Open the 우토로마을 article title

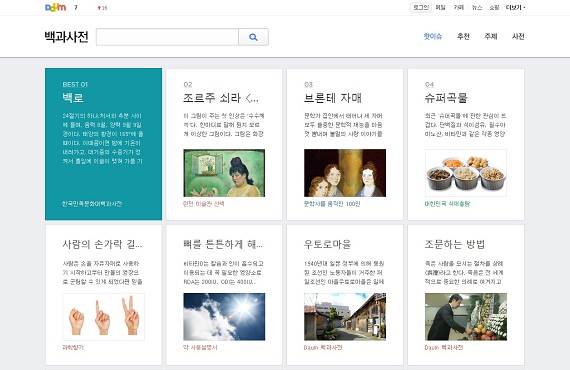pyautogui.click(x=328, y=244)
